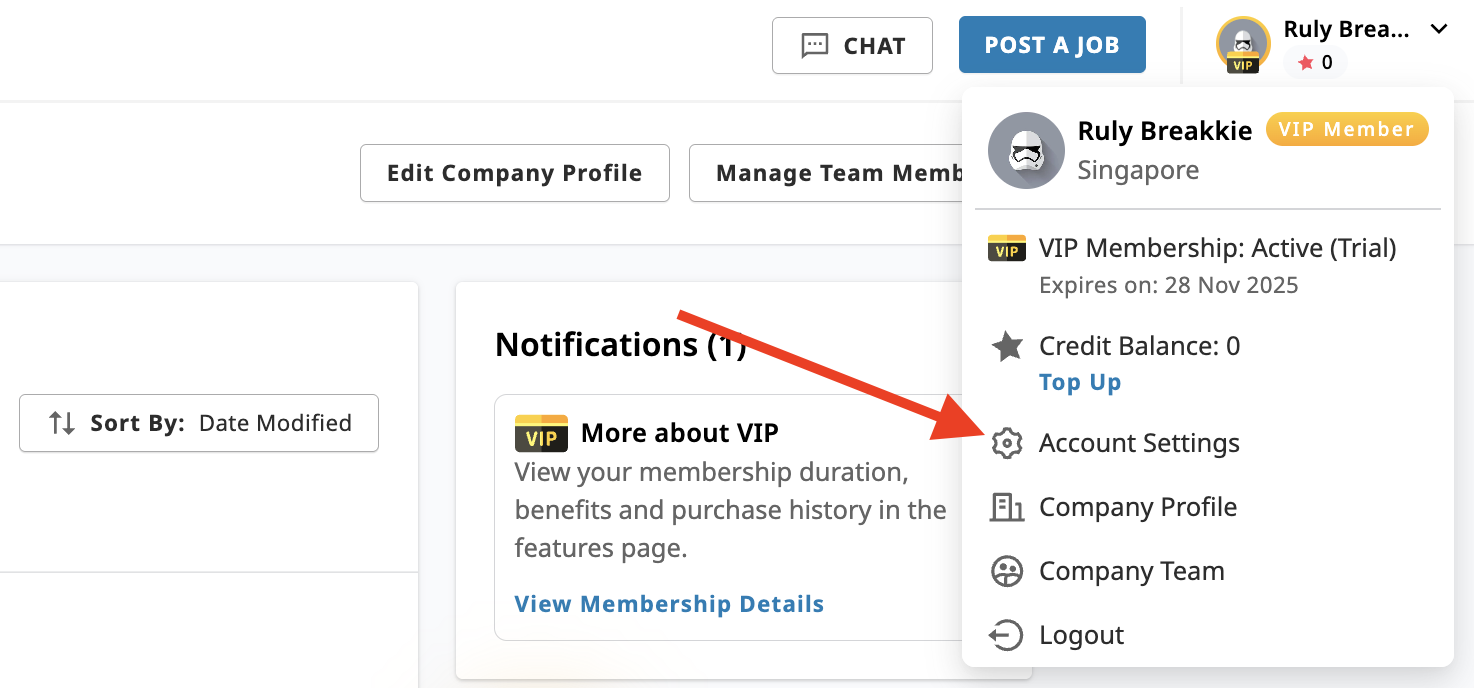Screen dimensions: 1474x688
Task: Click the chat bubble icon on CHAT
Action: pyautogui.click(x=814, y=45)
